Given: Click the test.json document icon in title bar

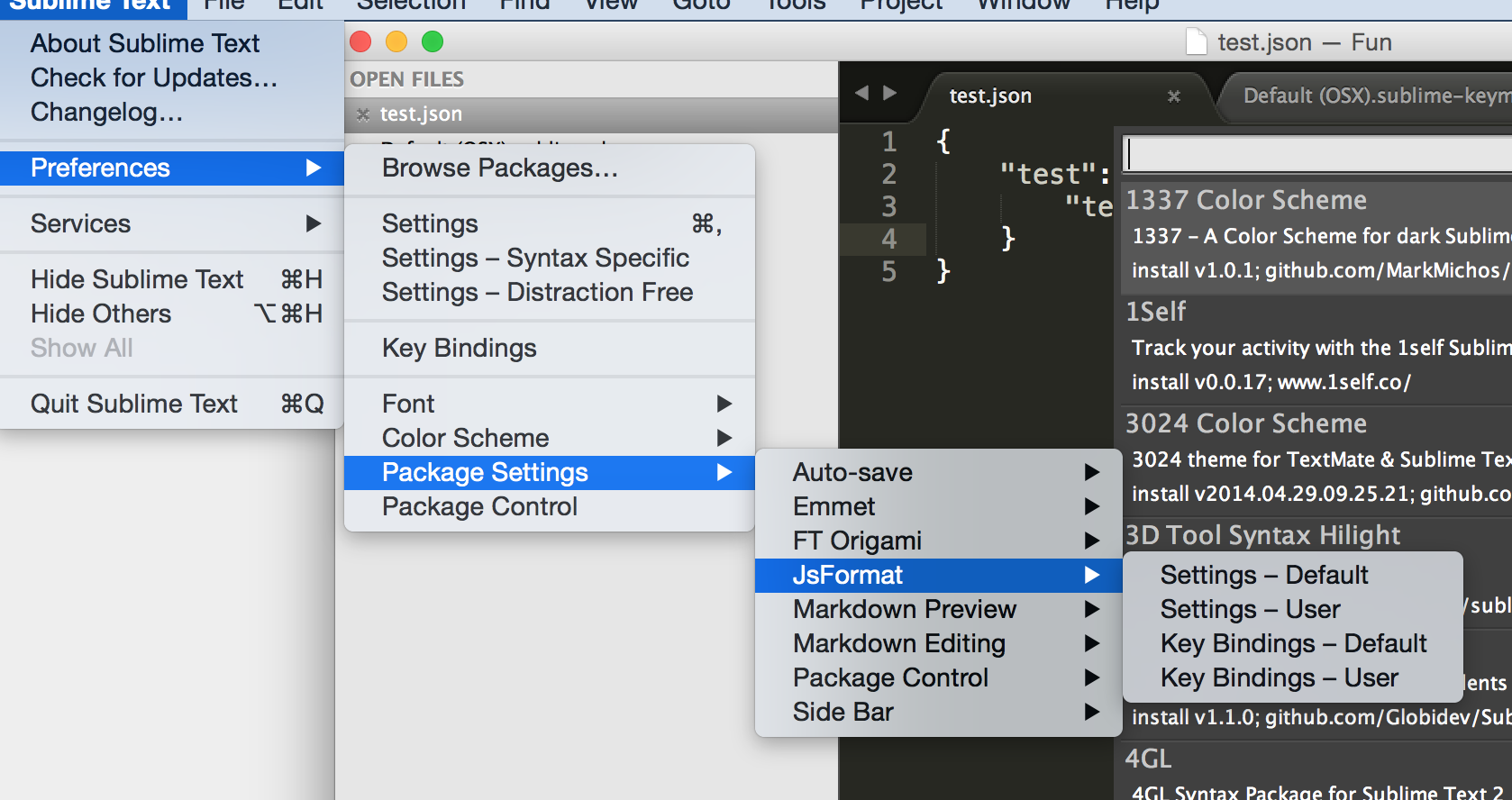Looking at the screenshot, I should click(1196, 42).
